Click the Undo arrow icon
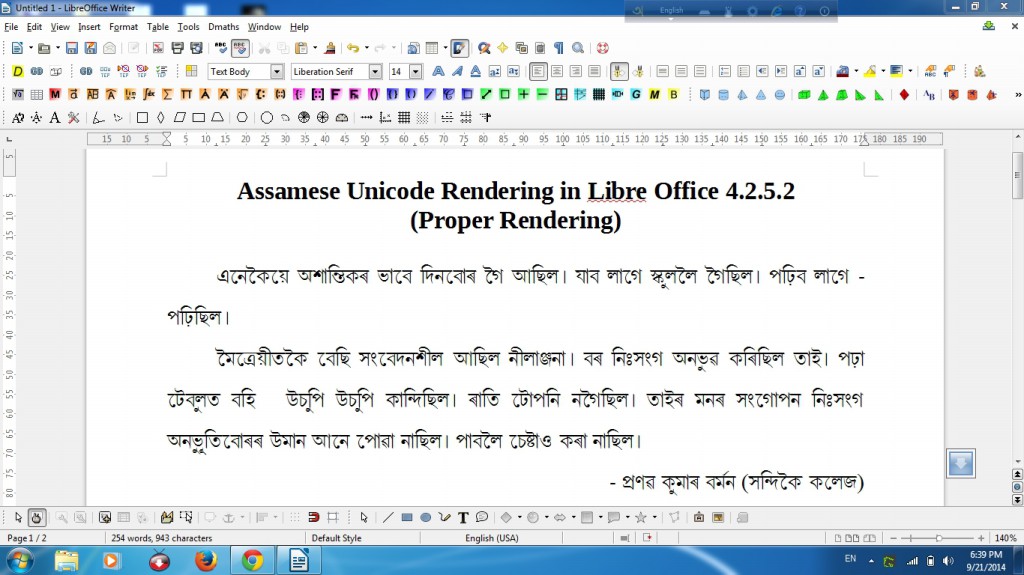Screen dimensions: 1024x575 [352, 48]
